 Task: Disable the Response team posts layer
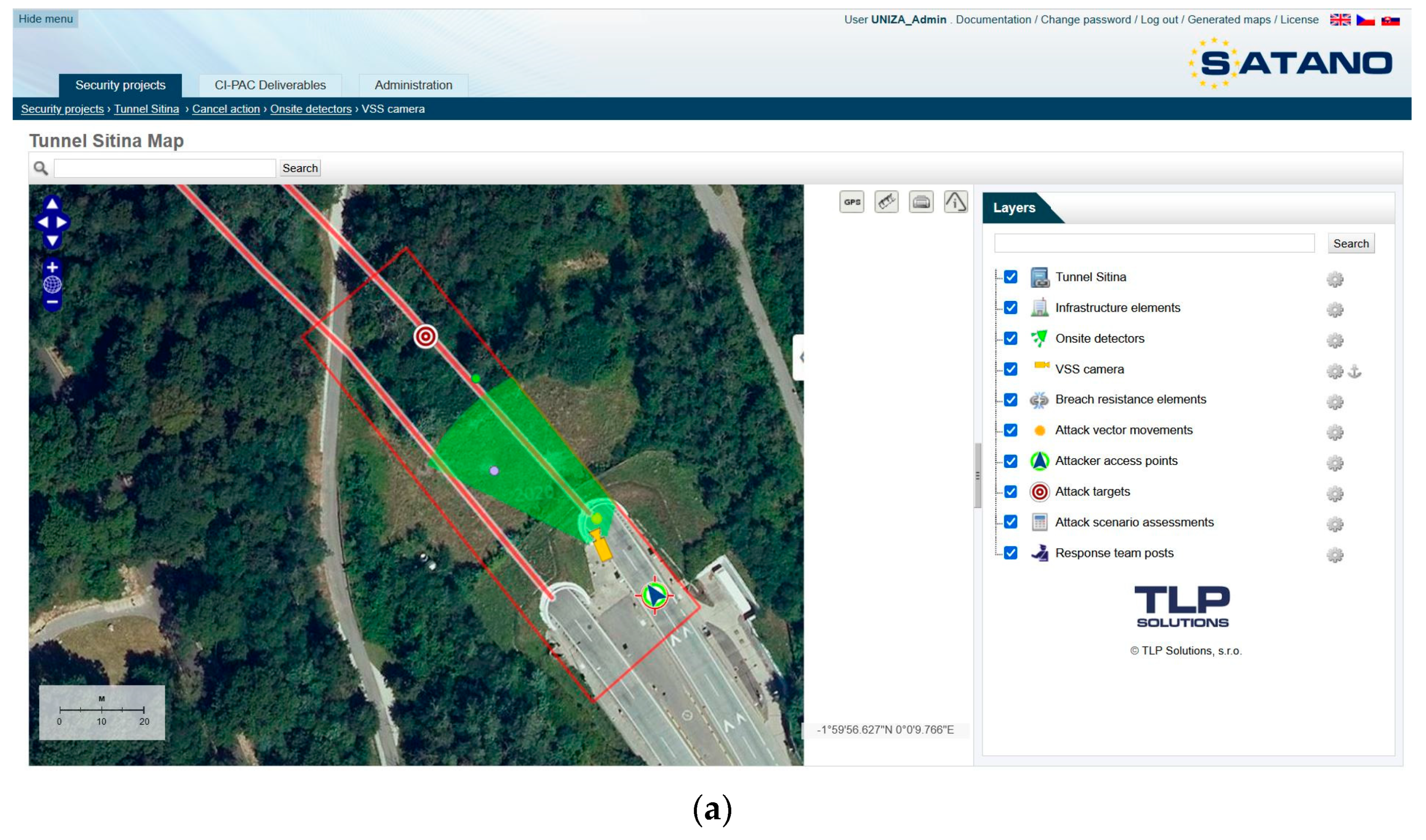(1011, 553)
